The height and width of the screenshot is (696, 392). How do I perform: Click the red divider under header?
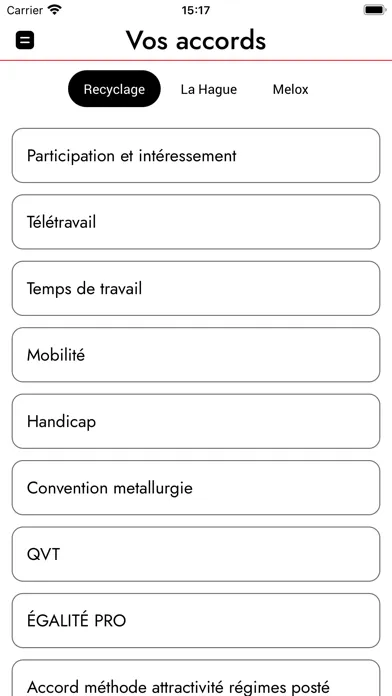(x=196, y=60)
